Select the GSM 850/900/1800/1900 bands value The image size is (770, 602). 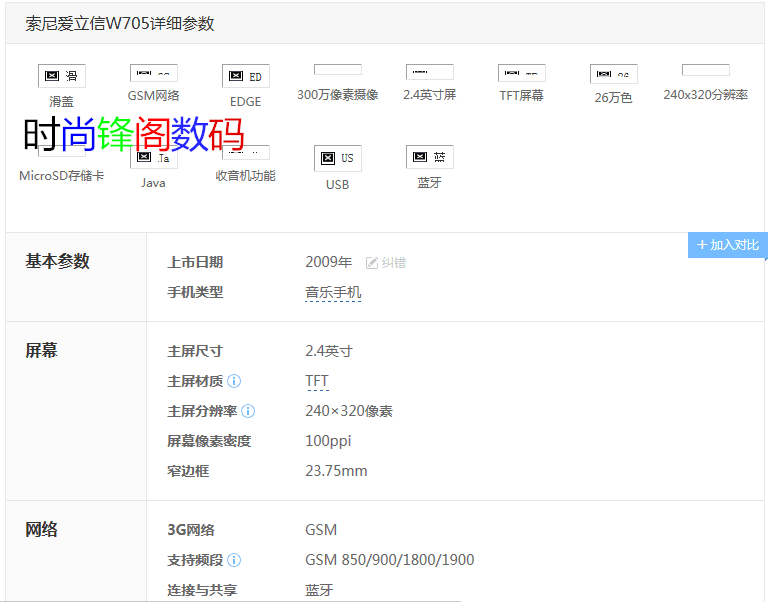(389, 560)
